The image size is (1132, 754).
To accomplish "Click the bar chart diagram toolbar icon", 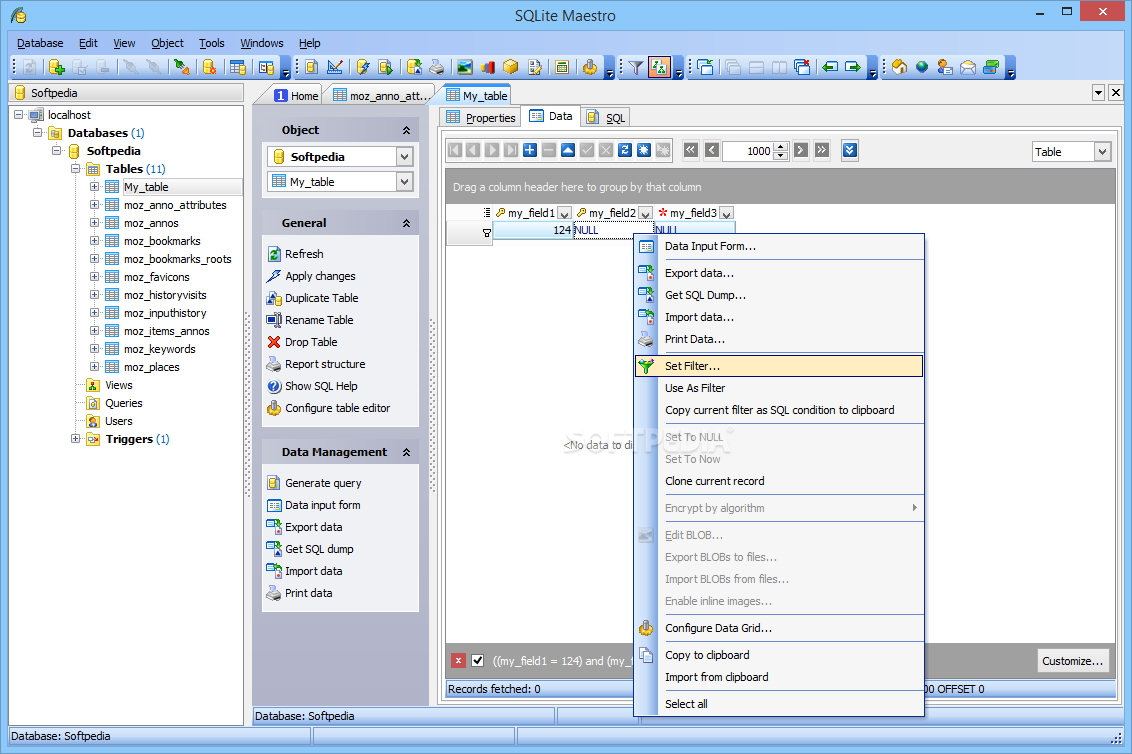I will 487,67.
